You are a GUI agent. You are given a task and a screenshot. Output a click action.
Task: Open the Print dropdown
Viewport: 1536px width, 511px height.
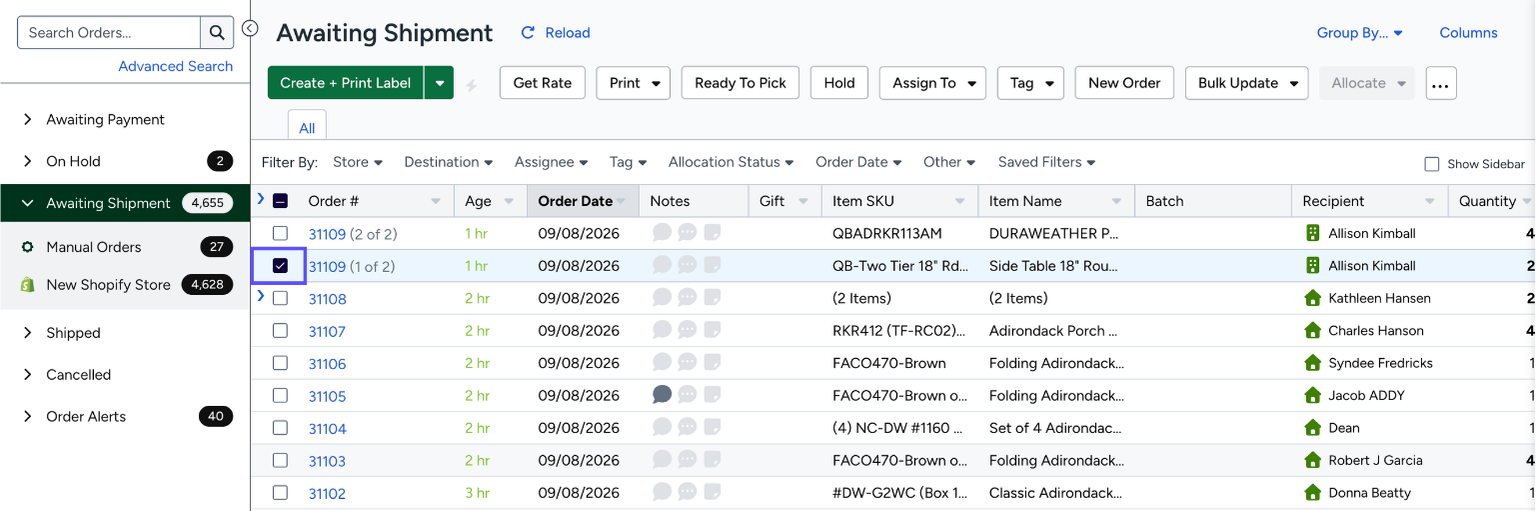click(633, 83)
